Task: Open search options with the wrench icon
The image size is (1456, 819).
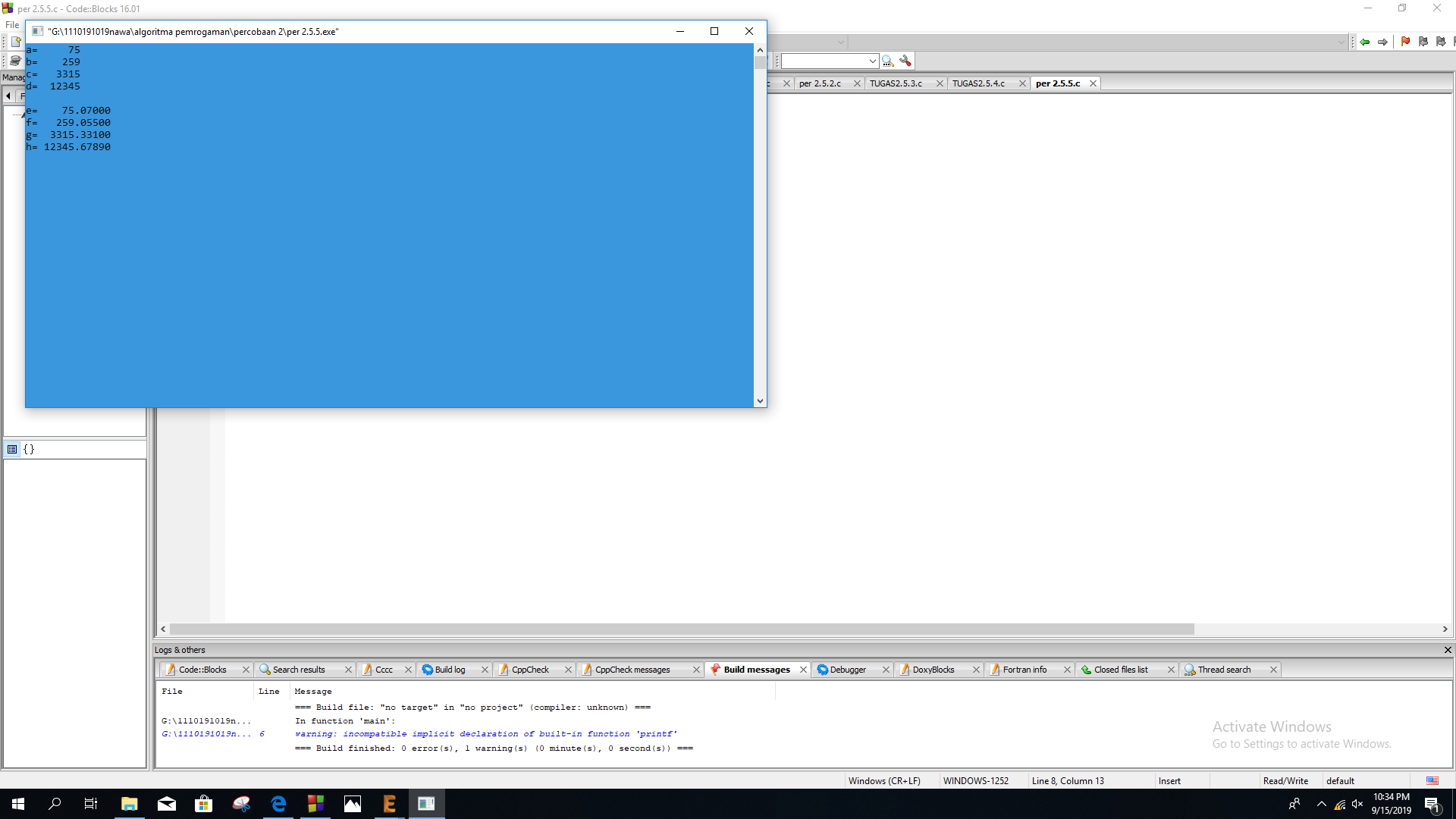Action: click(905, 61)
